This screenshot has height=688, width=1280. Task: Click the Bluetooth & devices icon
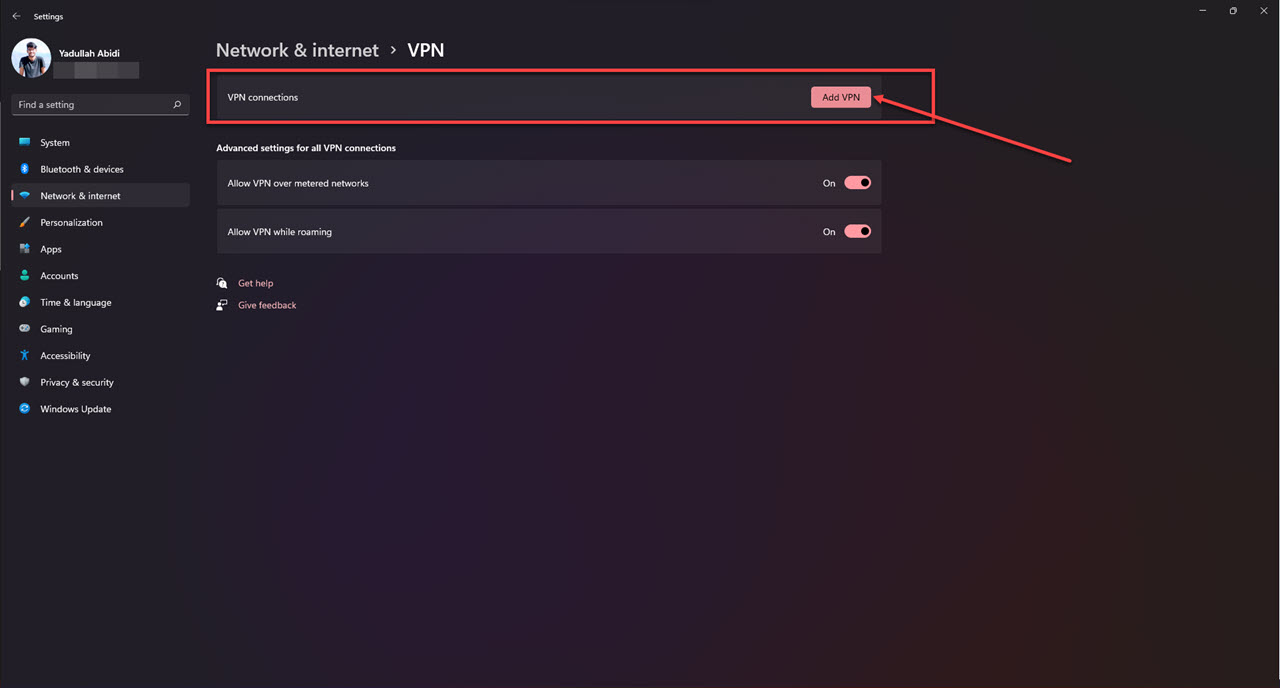pos(25,169)
